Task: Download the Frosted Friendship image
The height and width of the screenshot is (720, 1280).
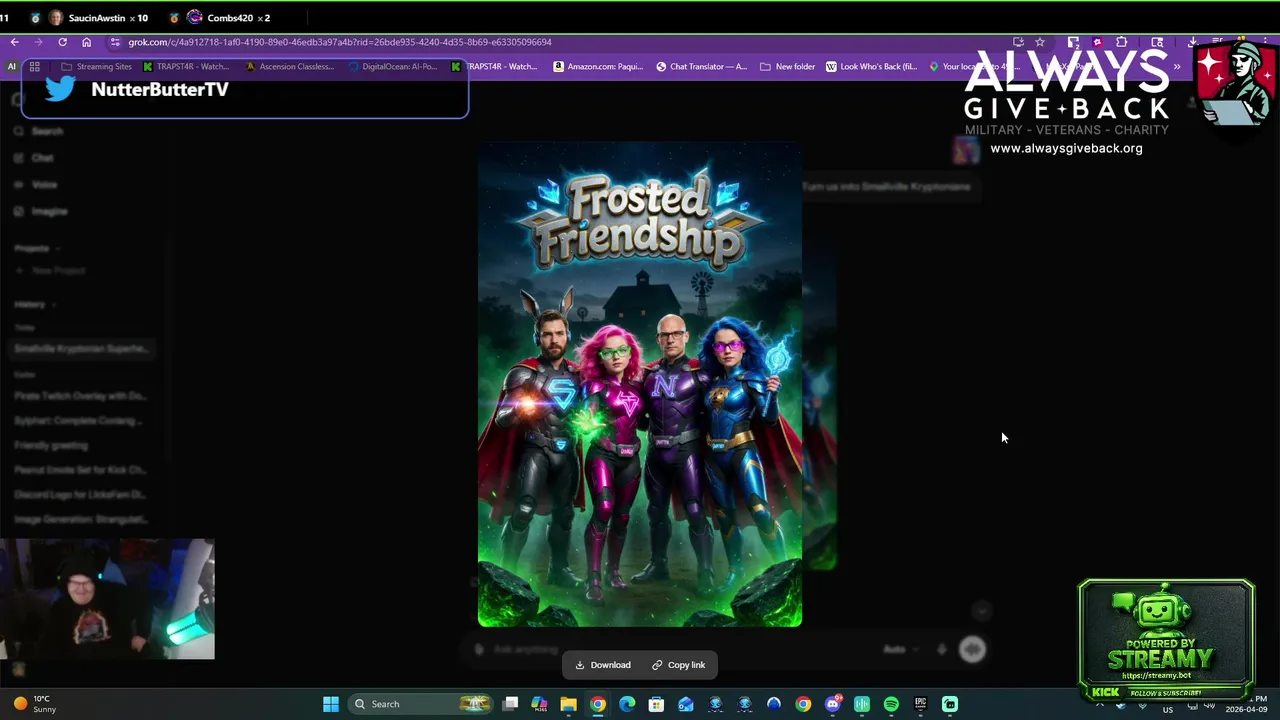Action: pos(603,665)
